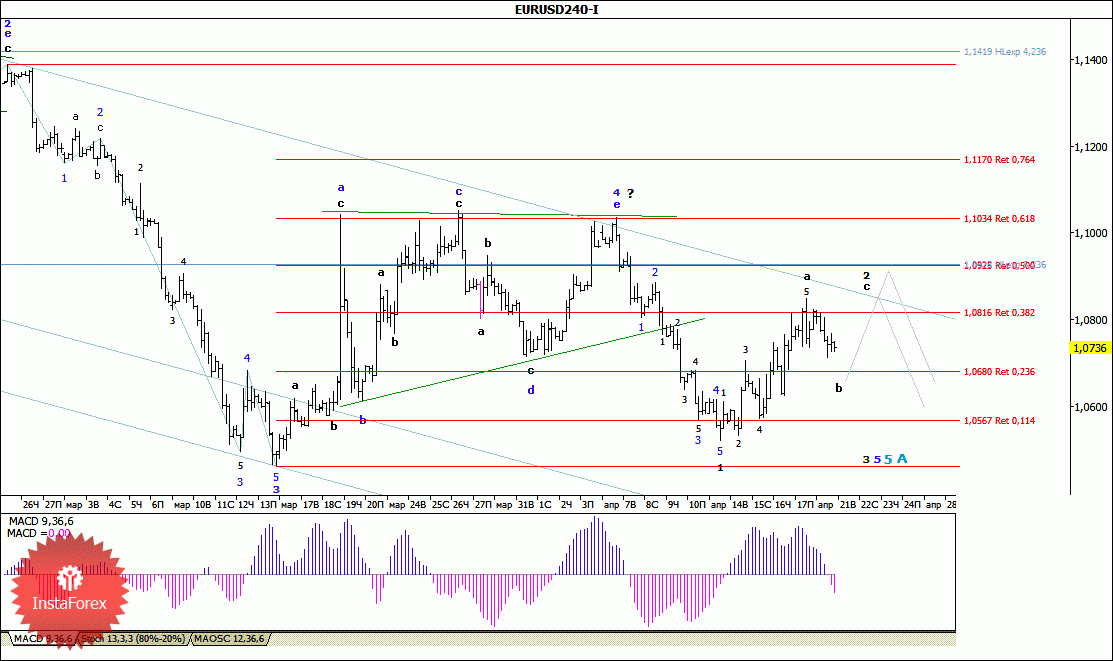Select the 1,0567 Ret 0,114 level label
This screenshot has width=1113, height=661.
(x=999, y=420)
